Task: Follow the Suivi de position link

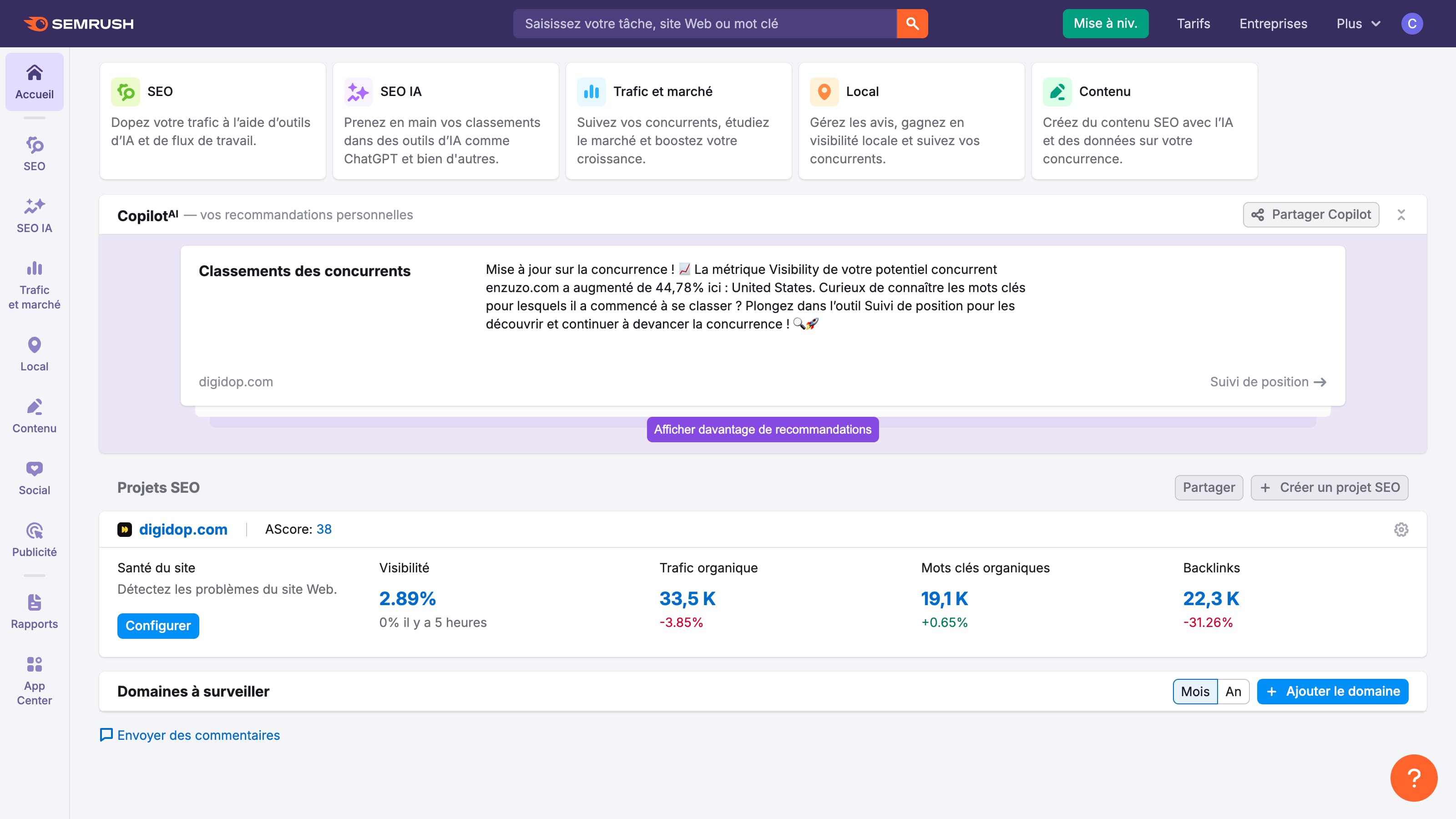Action: tap(1268, 382)
